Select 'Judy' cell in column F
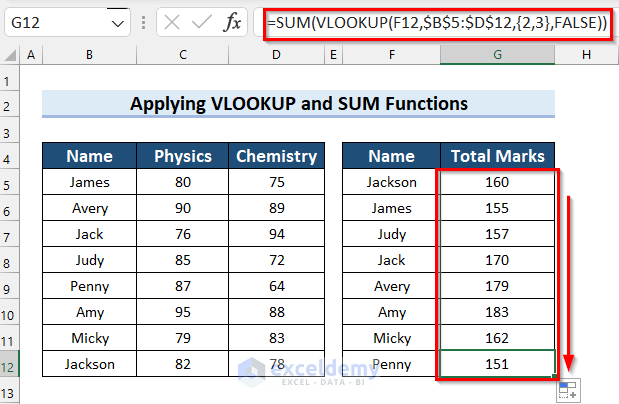Screen dimensions: 619x404 [x=392, y=234]
